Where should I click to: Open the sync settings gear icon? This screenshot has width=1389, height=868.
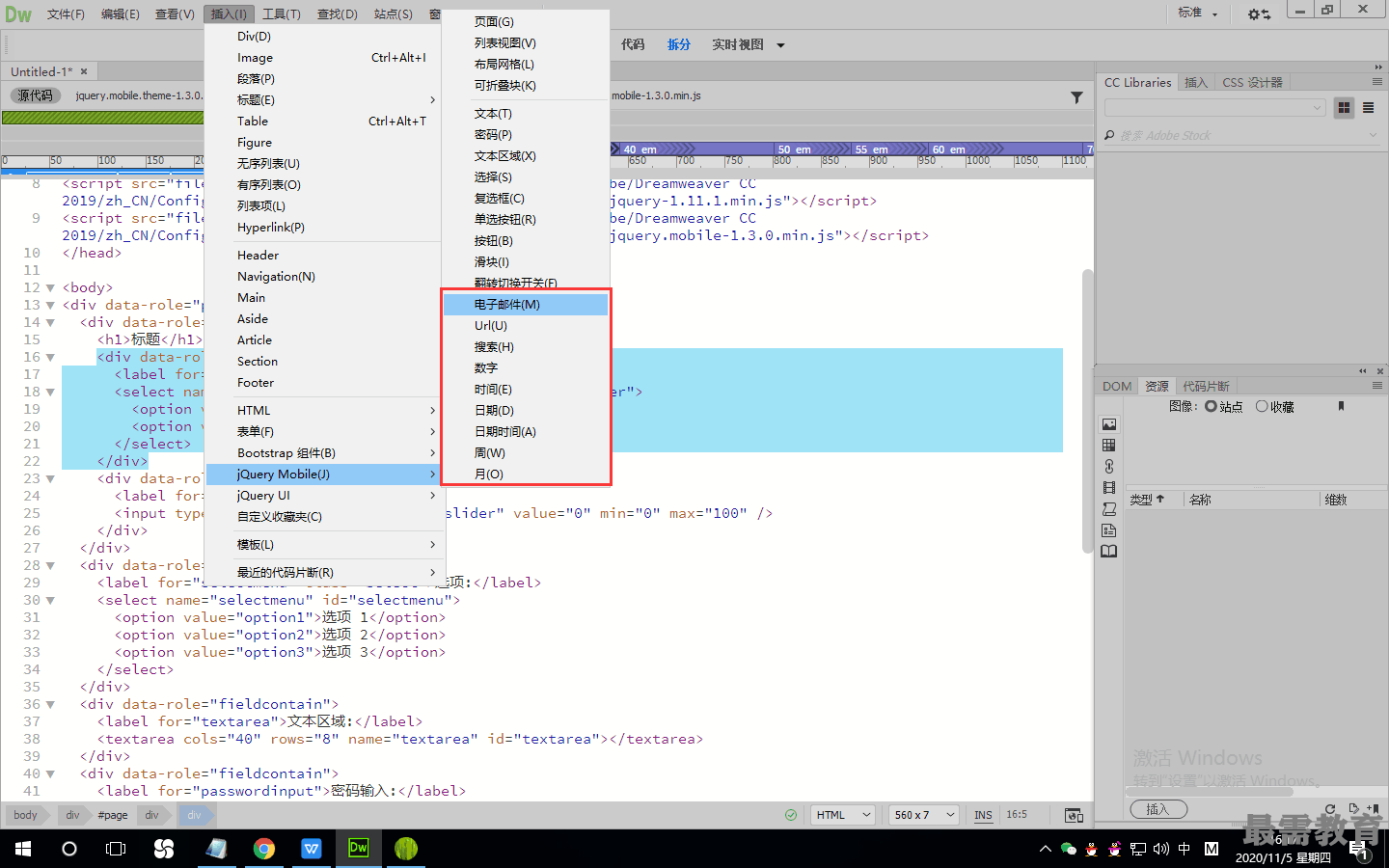point(1259,14)
